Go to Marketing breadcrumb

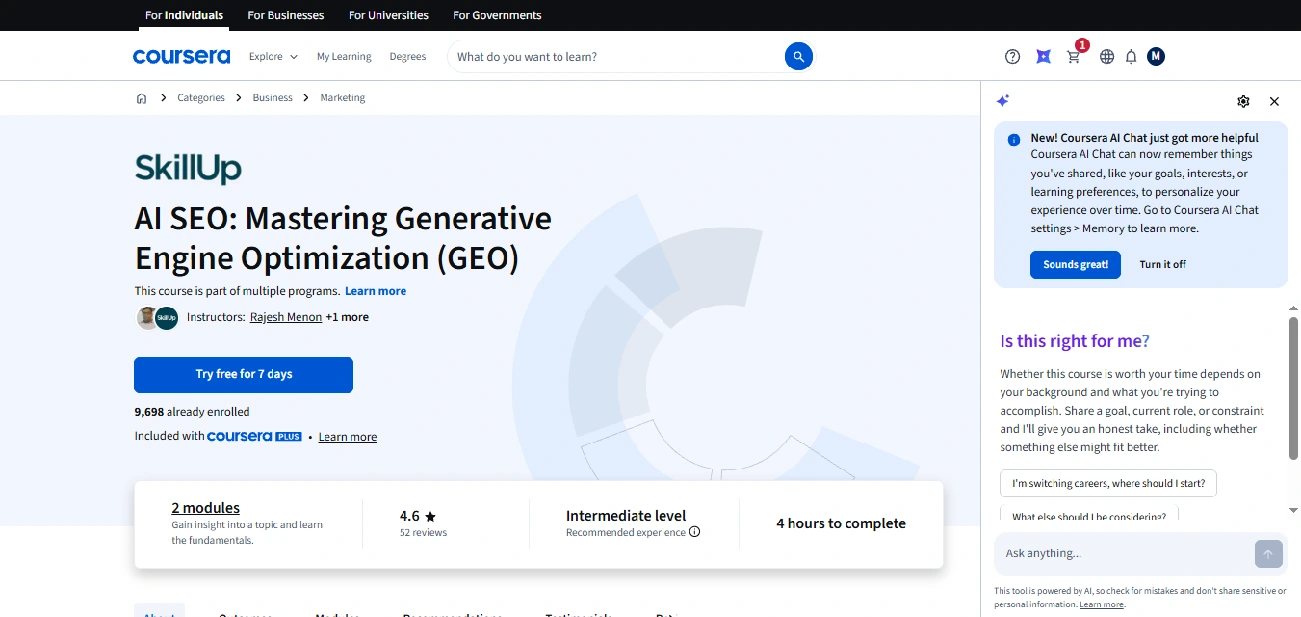tap(343, 98)
